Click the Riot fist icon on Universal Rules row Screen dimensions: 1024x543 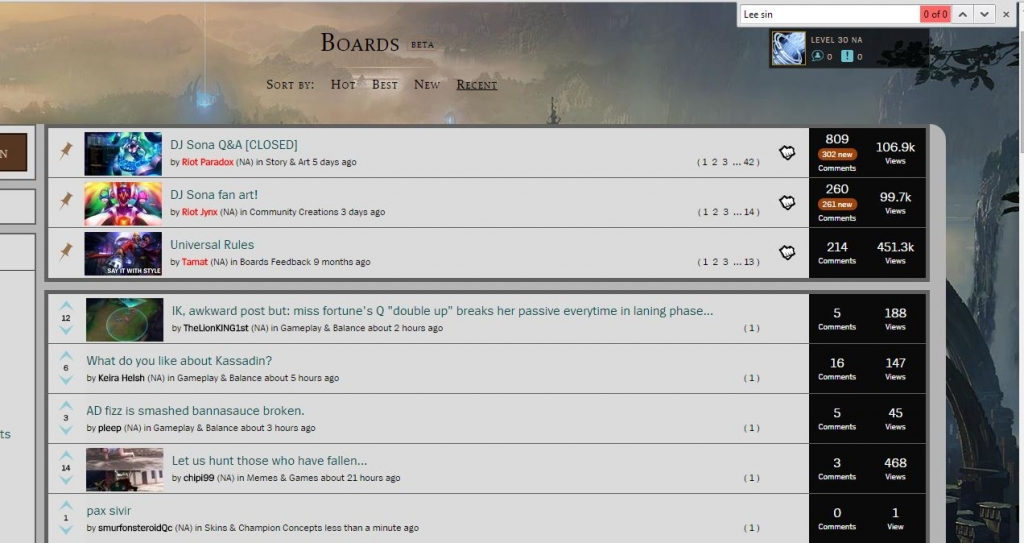[787, 252]
